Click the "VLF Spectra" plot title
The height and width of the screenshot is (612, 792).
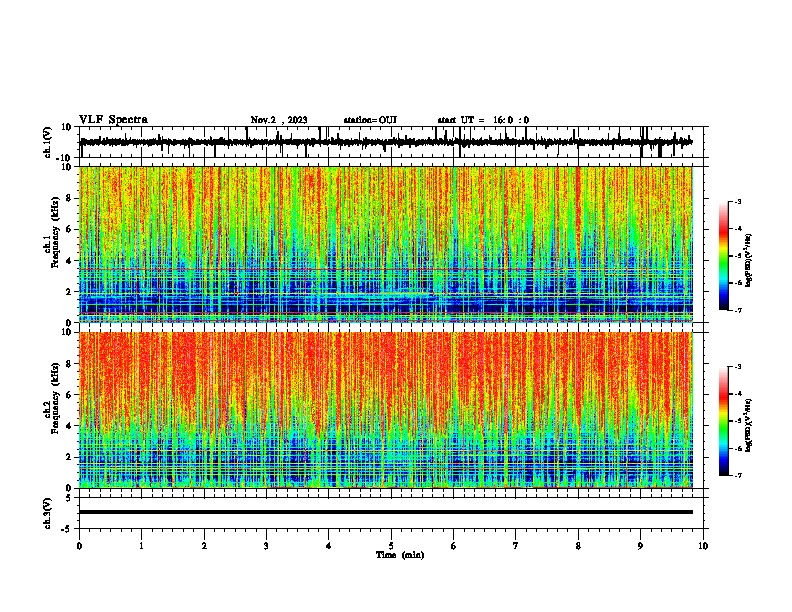(113, 120)
